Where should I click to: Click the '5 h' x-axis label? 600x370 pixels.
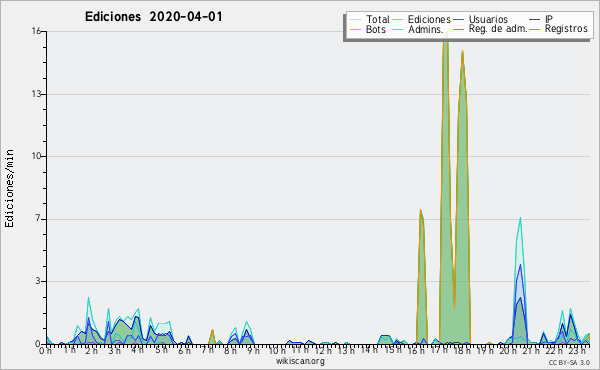pos(161,350)
